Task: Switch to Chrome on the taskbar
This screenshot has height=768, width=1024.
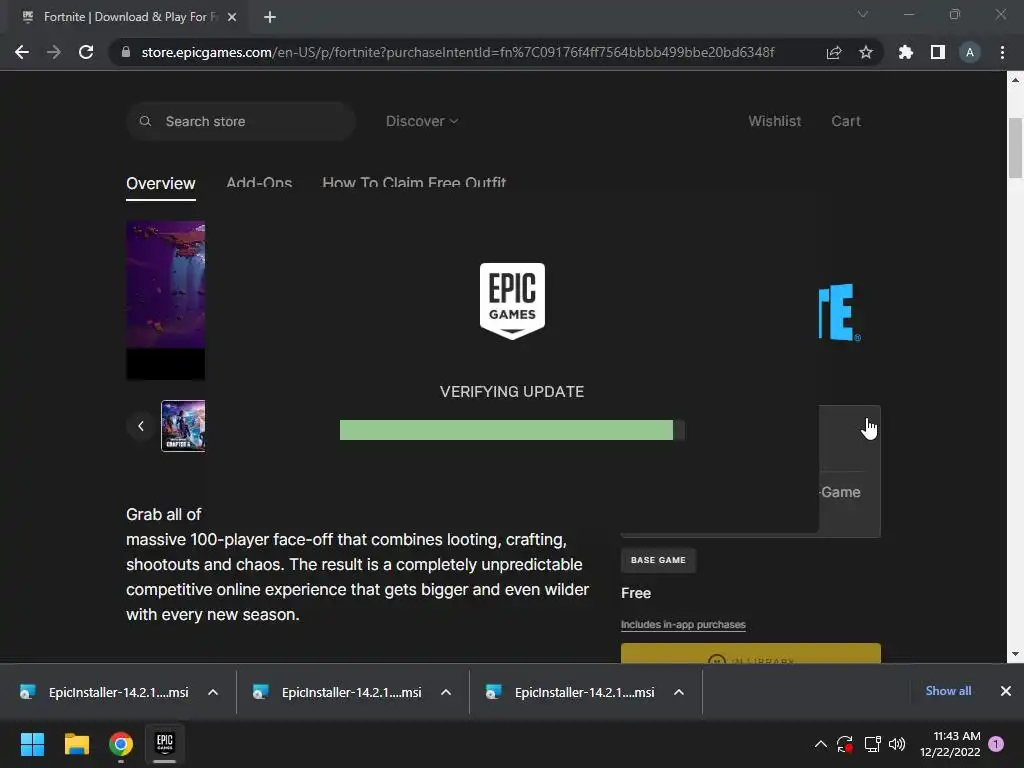Action: tap(121, 744)
